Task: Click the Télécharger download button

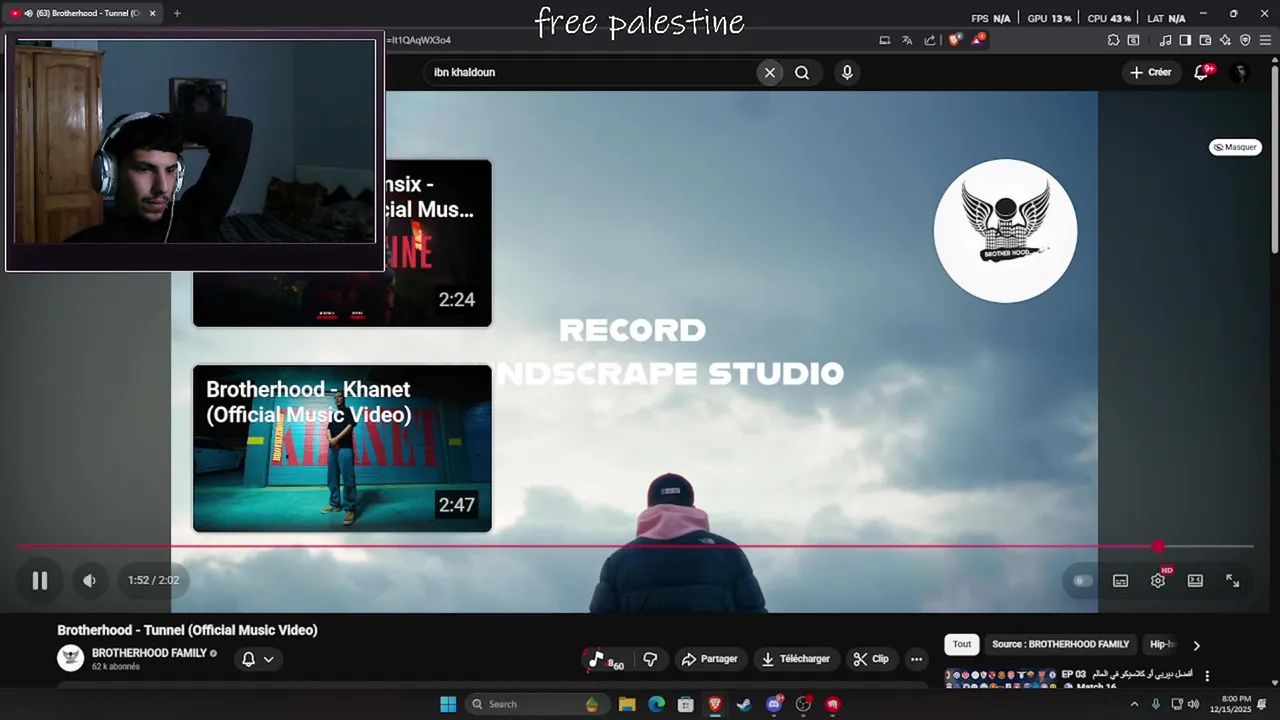Action: click(x=796, y=659)
